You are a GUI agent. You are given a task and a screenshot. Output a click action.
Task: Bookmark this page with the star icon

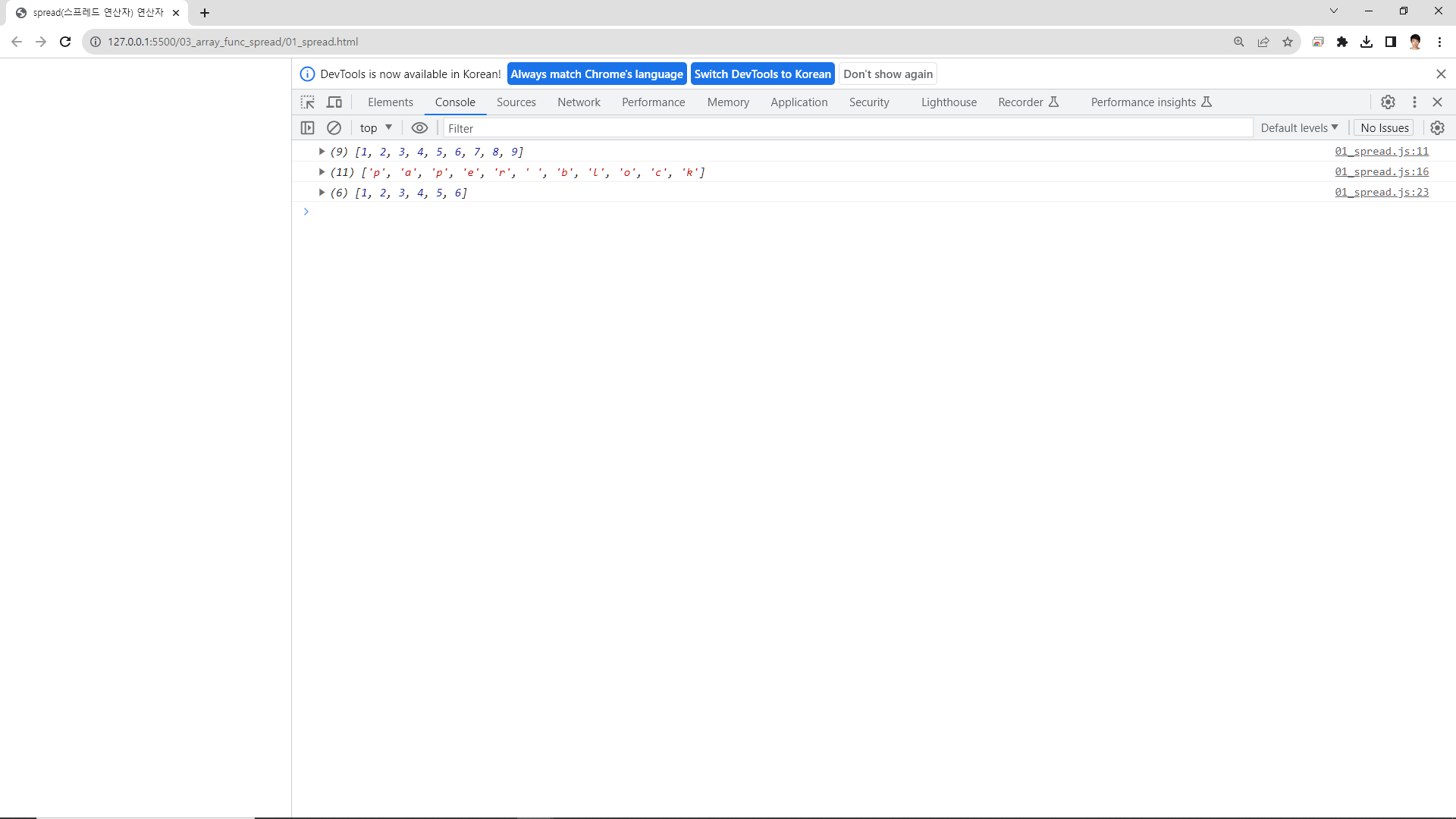click(x=1288, y=42)
